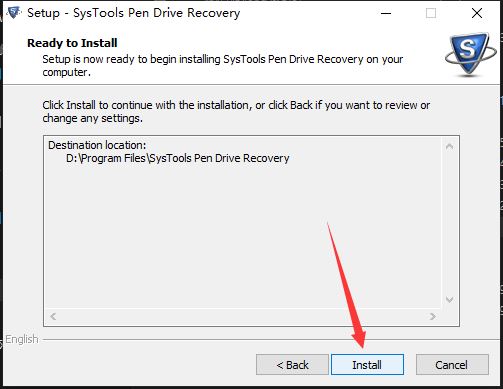The height and width of the screenshot is (389, 503).
Task: Click the setup icon in the title bar
Action: [14, 13]
